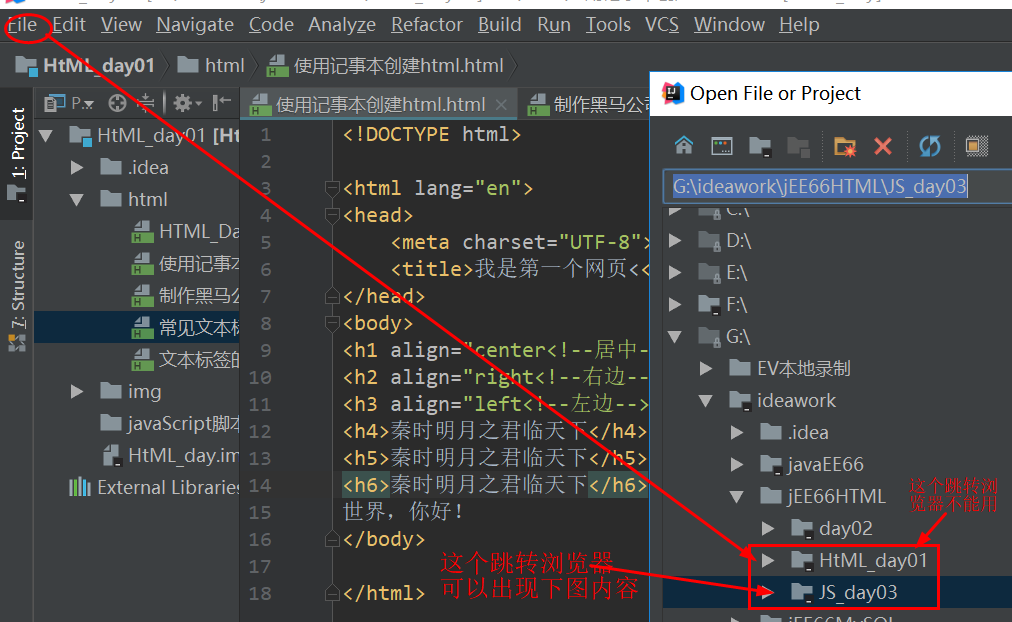This screenshot has height=622, width=1012.
Task: Open the Edit menu
Action: pyautogui.click(x=68, y=25)
